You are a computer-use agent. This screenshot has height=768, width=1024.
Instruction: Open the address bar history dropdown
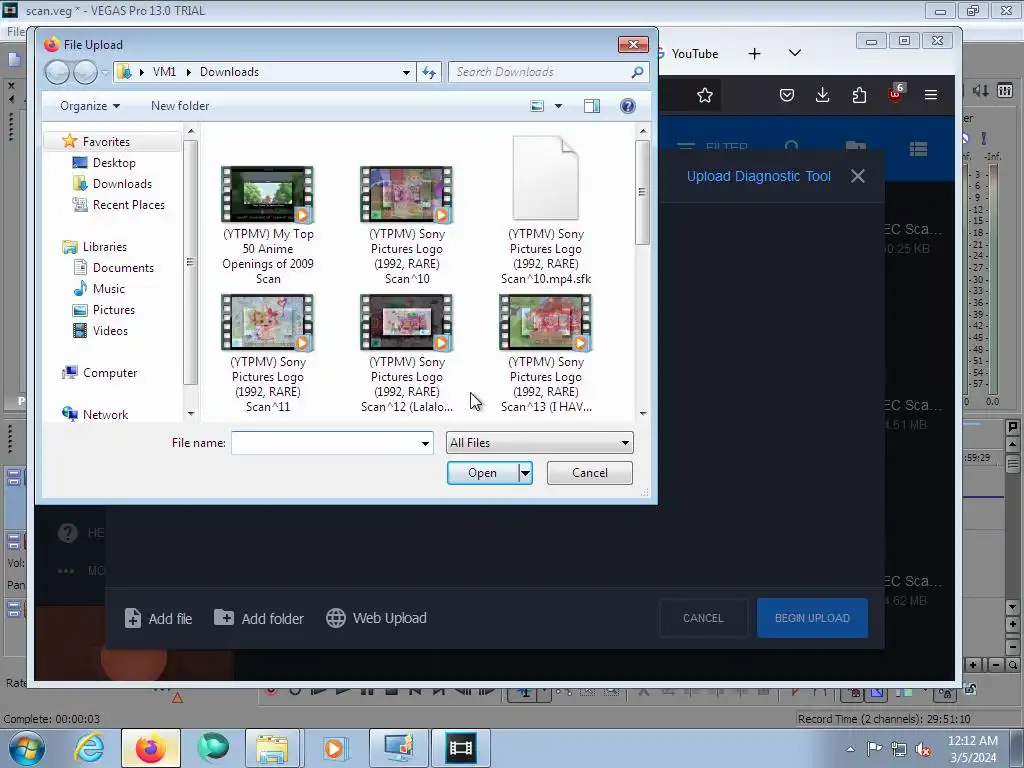(x=406, y=72)
